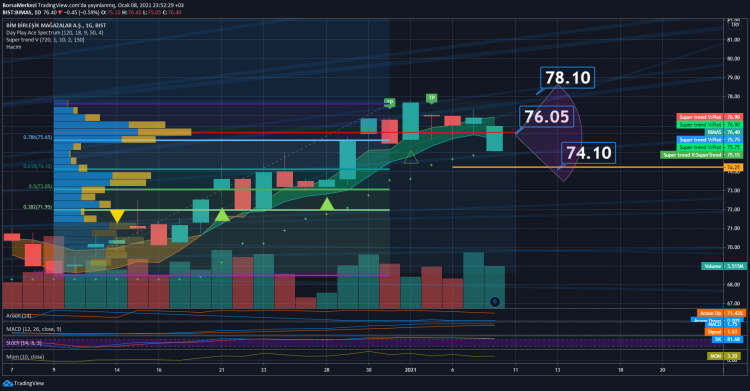750x391 pixels.
Task: Click the orange 74.25 price axis label
Action: pos(733,168)
